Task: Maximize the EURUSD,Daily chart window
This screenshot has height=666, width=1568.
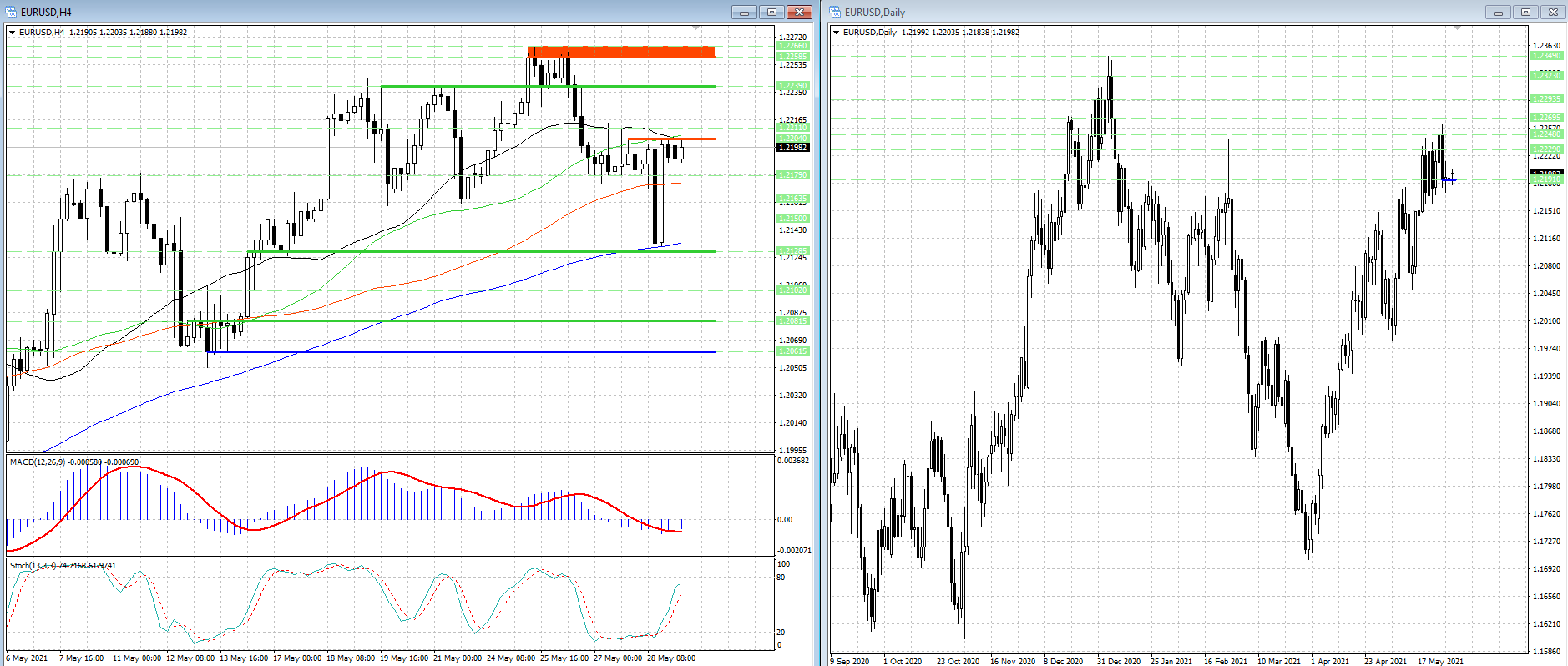Action: tap(1525, 12)
